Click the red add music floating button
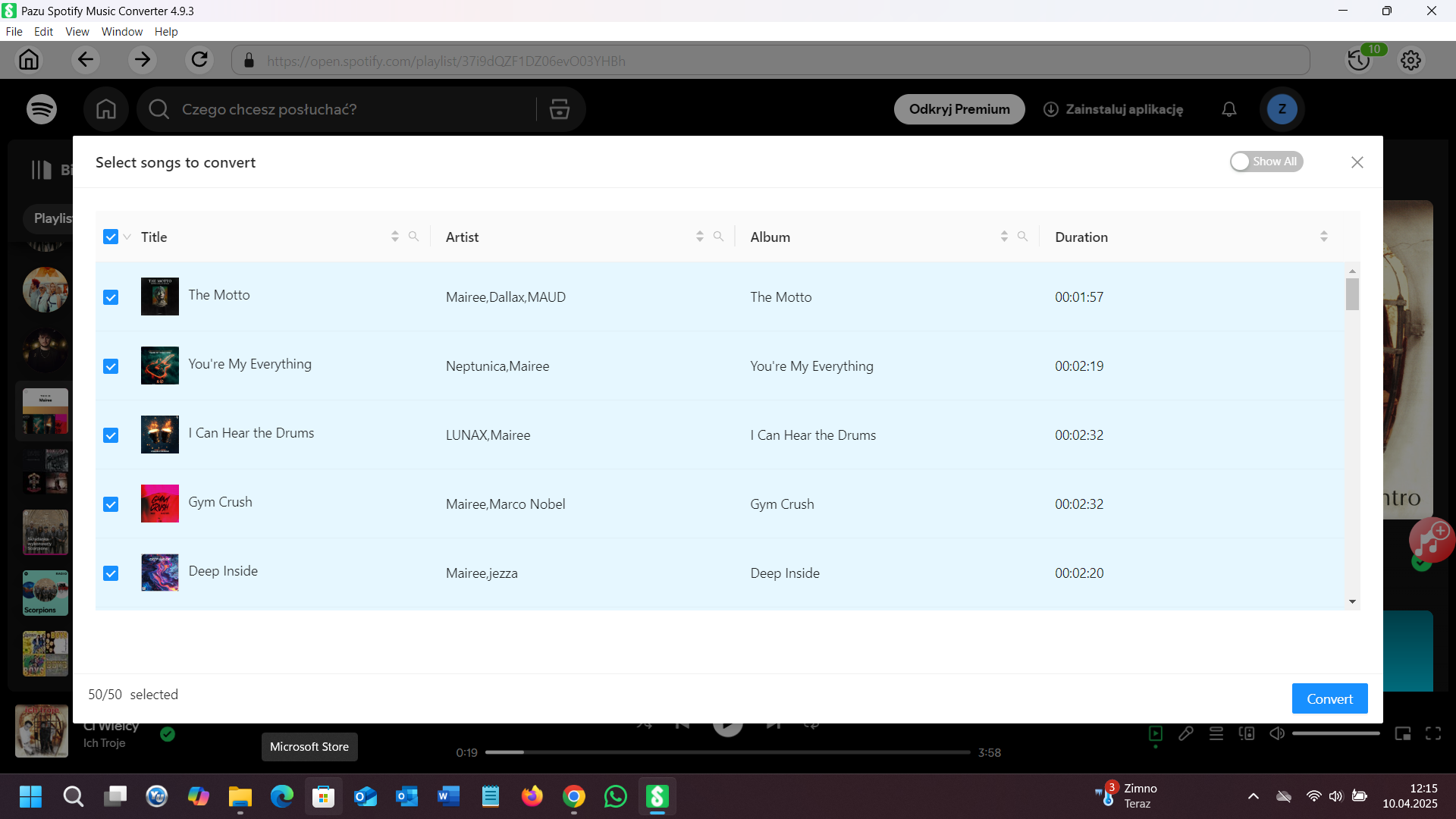Viewport: 1456px width, 819px height. (1432, 539)
